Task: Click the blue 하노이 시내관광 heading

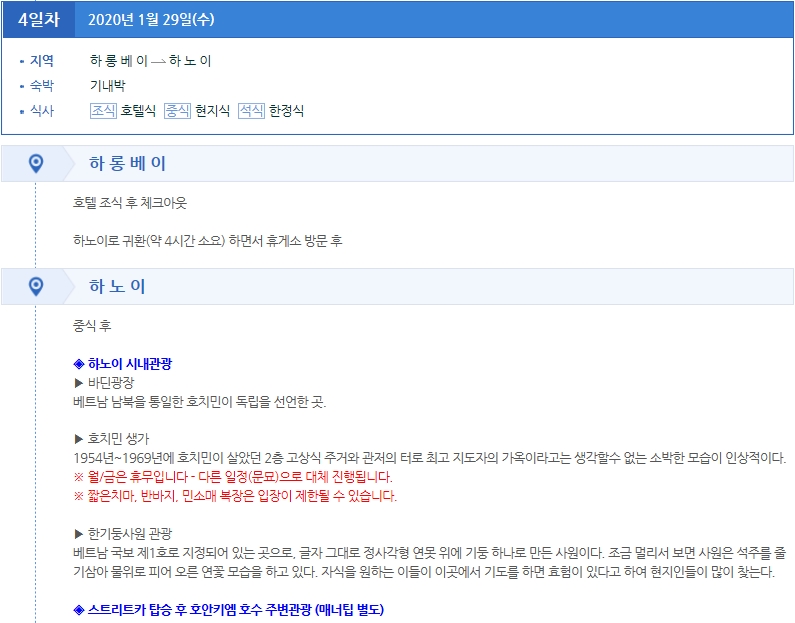Action: pyautogui.click(x=129, y=364)
